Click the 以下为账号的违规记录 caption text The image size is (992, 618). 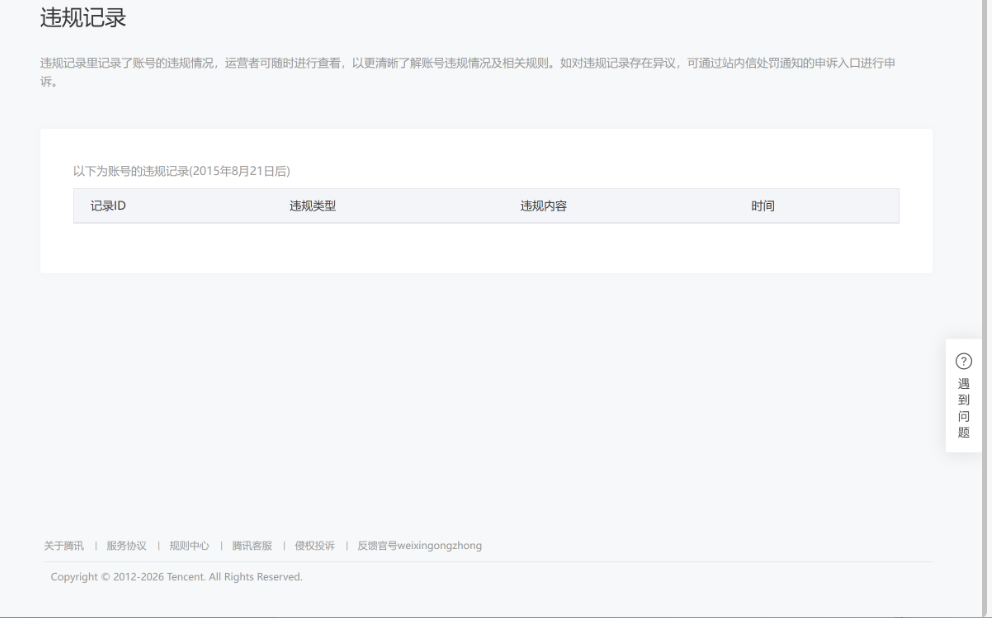click(x=182, y=171)
